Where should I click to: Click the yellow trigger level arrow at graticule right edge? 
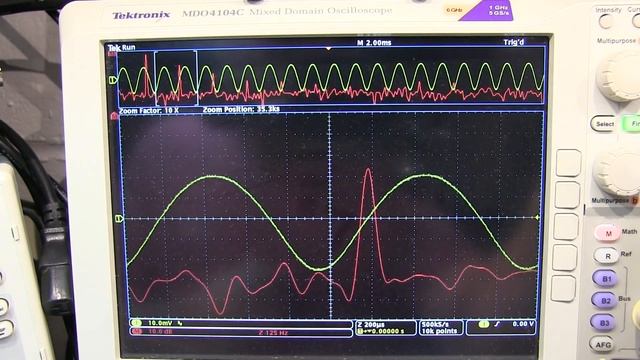[538, 218]
